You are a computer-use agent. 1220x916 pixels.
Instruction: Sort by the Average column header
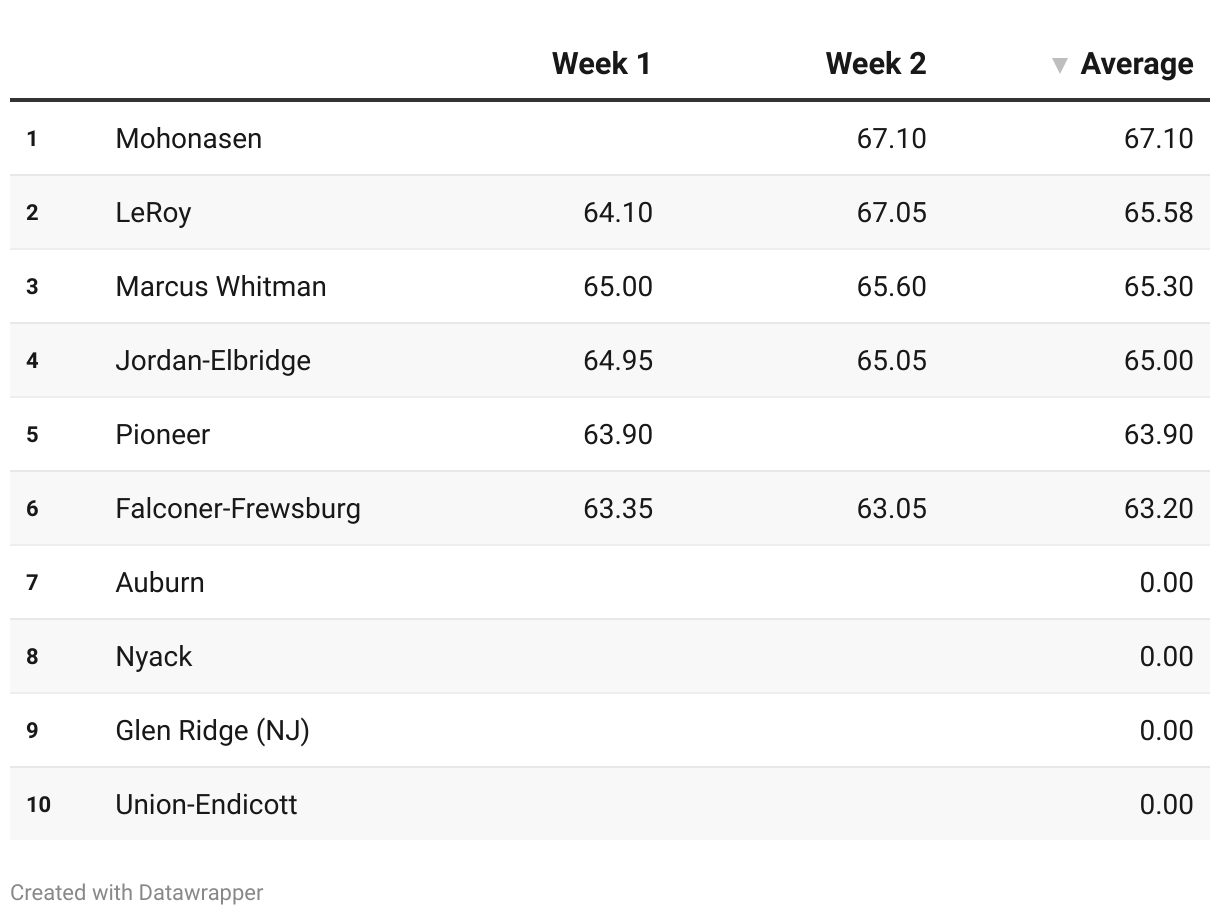tap(1137, 64)
